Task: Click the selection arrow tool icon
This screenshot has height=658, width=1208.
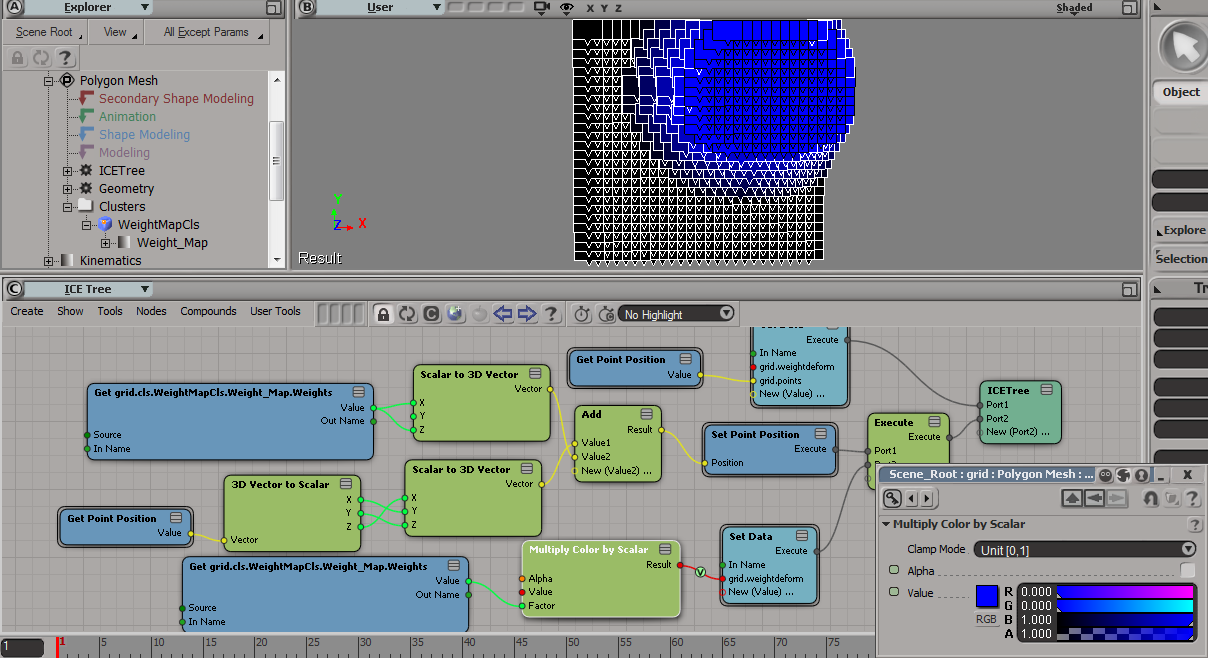Action: click(x=1183, y=45)
